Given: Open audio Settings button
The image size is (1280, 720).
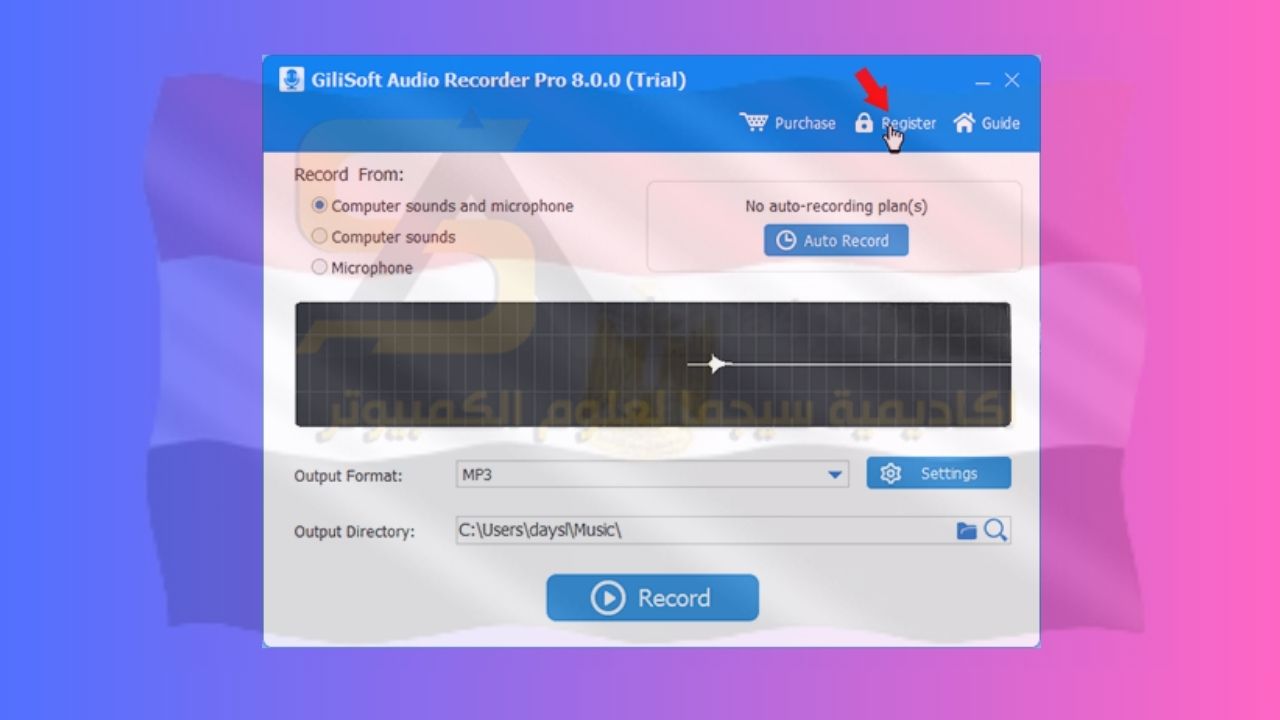Looking at the screenshot, I should [939, 474].
